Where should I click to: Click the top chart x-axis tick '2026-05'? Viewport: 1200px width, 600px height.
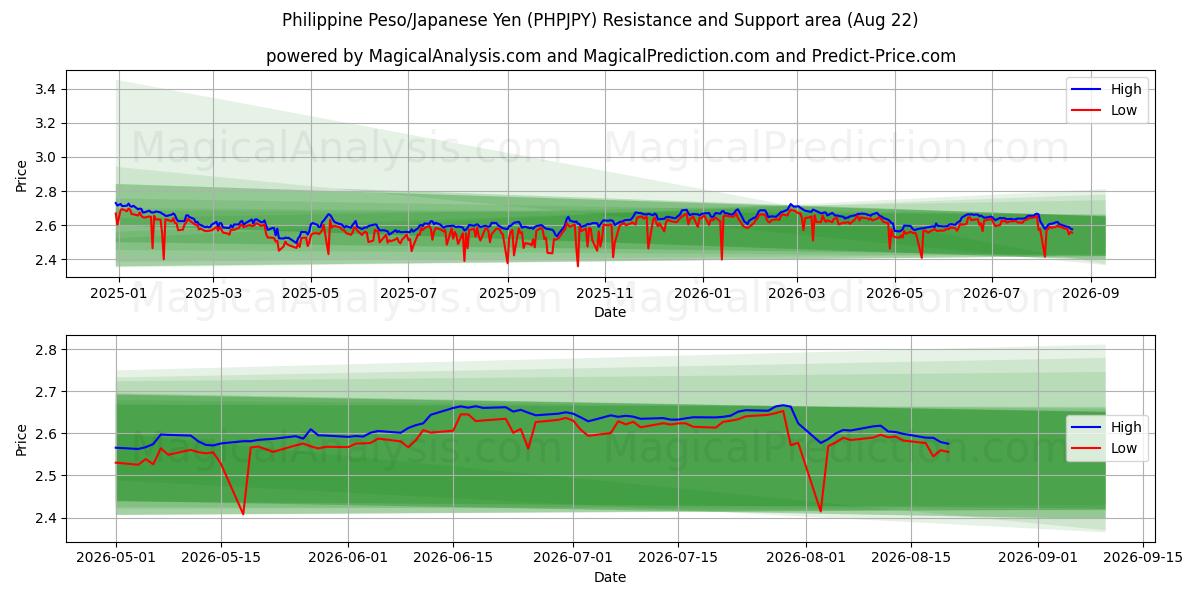coord(894,293)
